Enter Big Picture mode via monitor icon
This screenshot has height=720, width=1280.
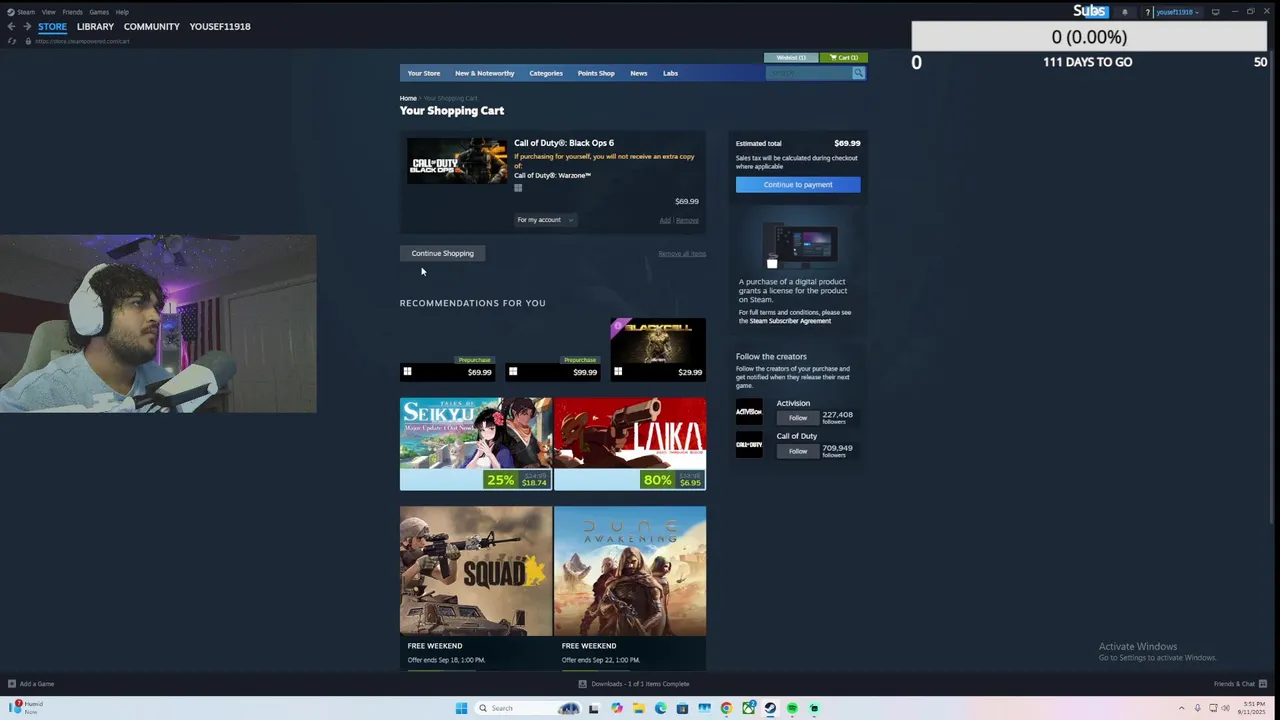[1215, 12]
